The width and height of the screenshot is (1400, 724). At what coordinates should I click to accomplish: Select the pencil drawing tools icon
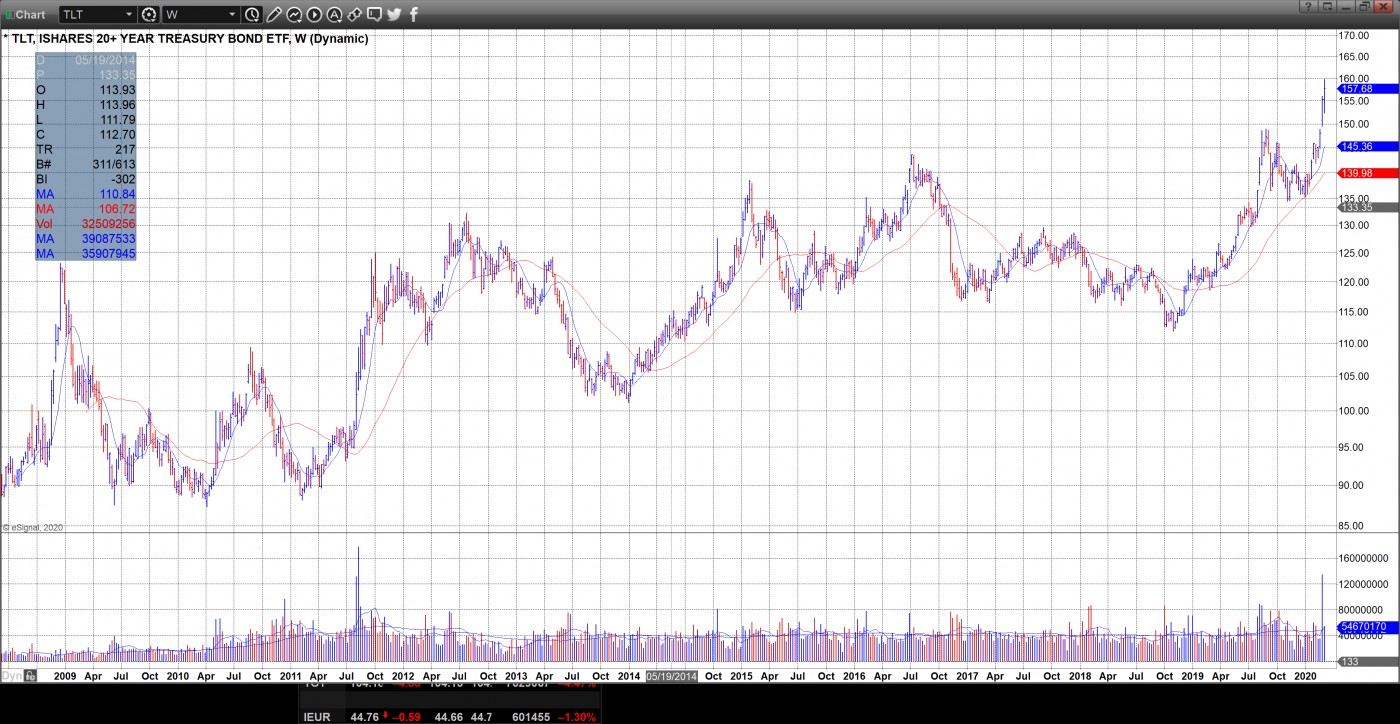point(274,14)
